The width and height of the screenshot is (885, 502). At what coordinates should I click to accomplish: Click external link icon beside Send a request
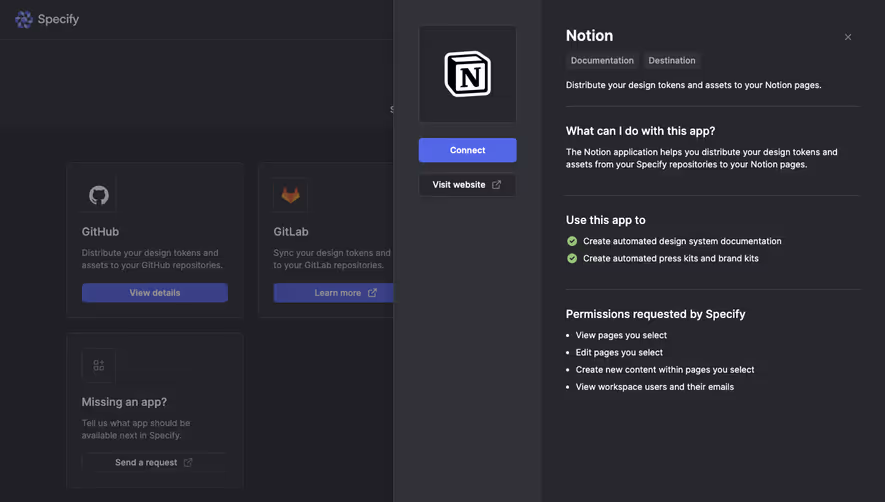[x=188, y=462]
